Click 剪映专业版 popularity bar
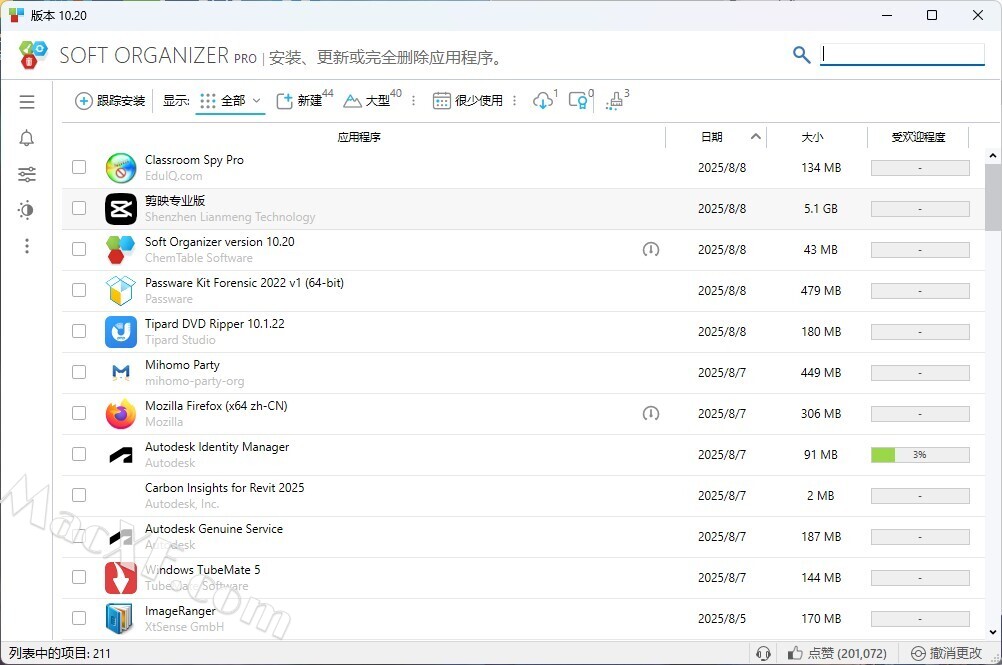1002x665 pixels. click(920, 209)
